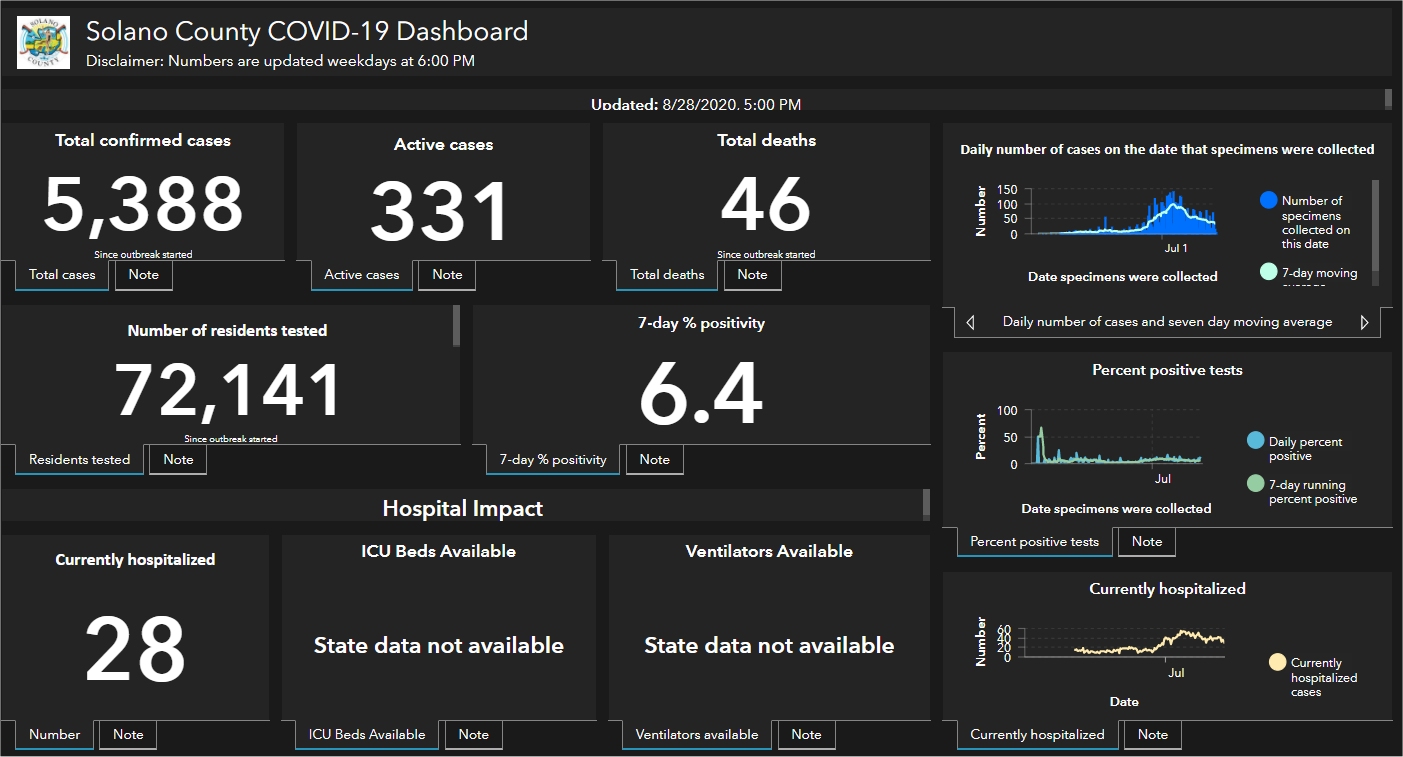Toggle Number of specimens collected legend circle
Image resolution: width=1403 pixels, height=757 pixels.
click(1269, 200)
